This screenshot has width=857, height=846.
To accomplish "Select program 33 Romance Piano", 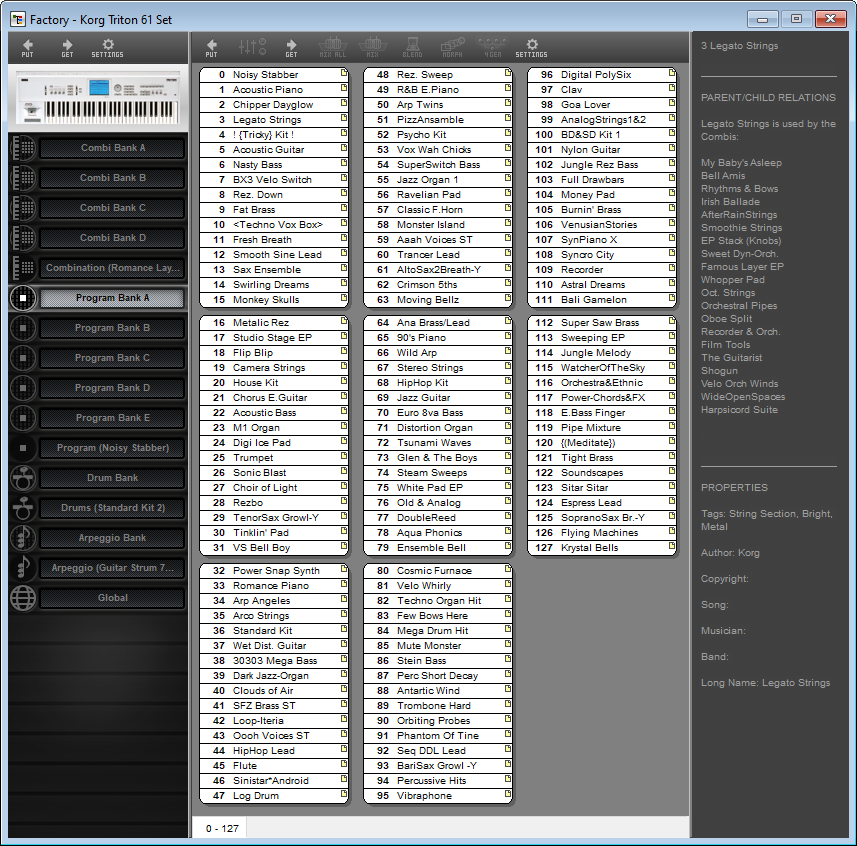I will coord(274,586).
